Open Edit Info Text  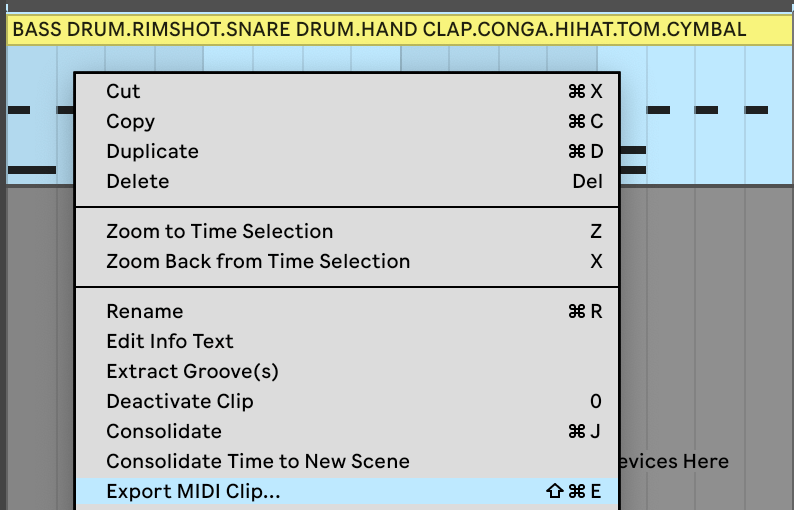tap(170, 341)
